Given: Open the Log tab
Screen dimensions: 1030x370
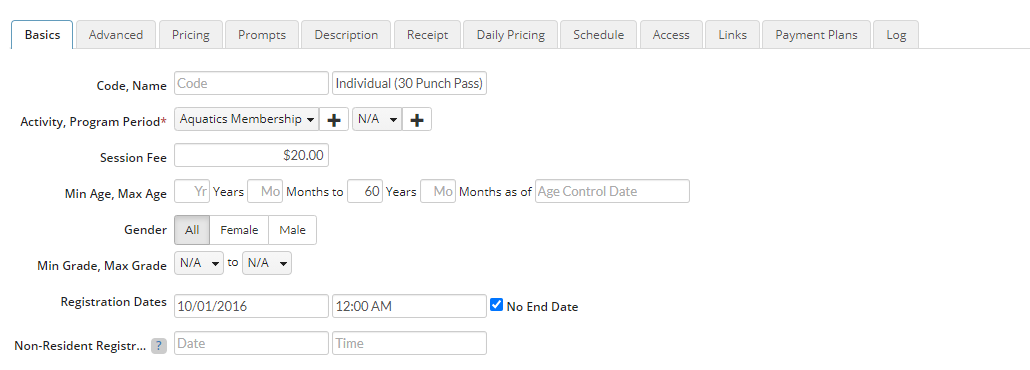Looking at the screenshot, I should 896,35.
